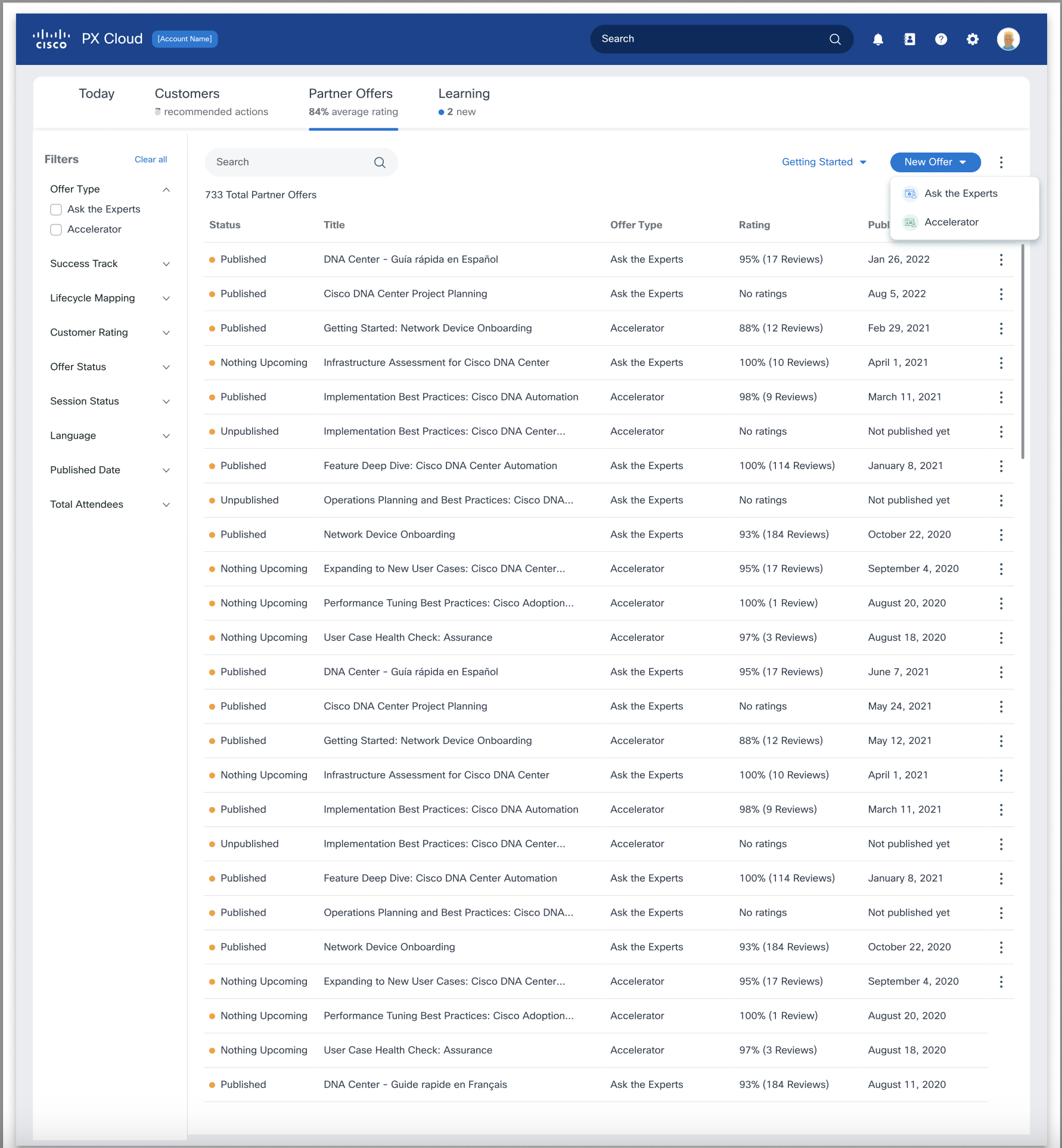Check the Accelerator filter checkbox

[x=56, y=230]
